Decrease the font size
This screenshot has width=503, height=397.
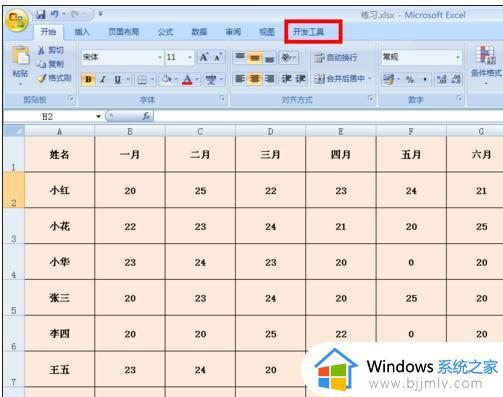[218, 57]
